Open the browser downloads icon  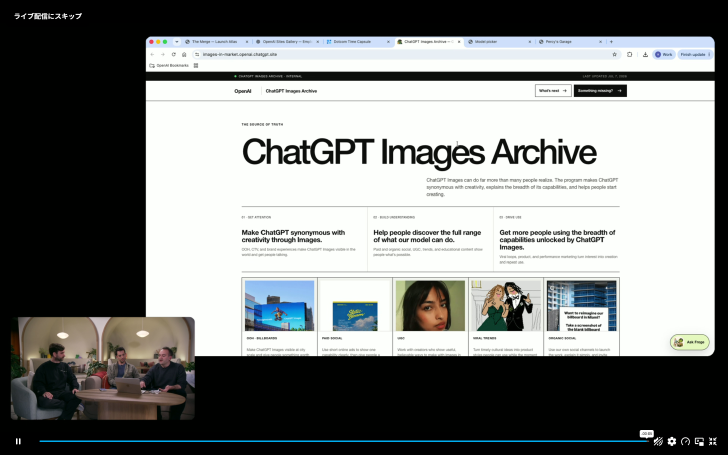coord(645,54)
